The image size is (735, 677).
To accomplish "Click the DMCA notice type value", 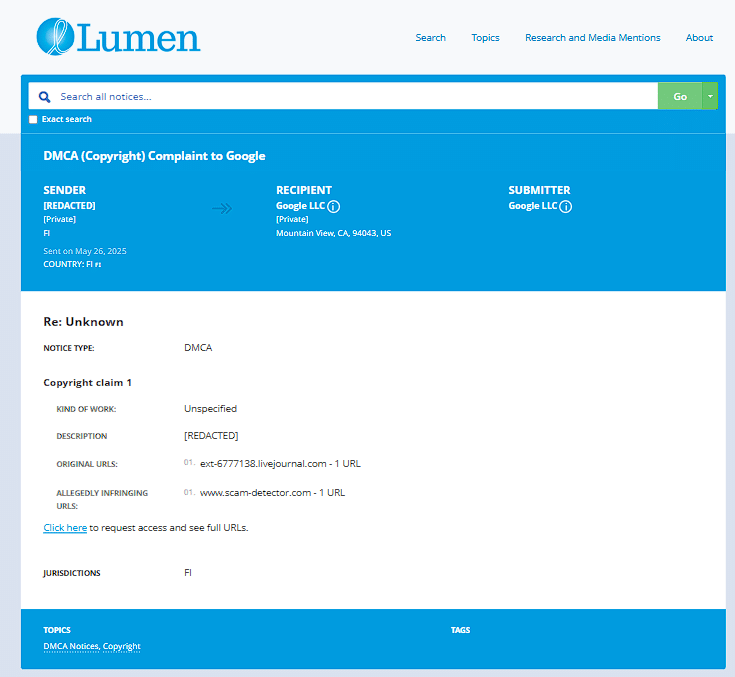I will [198, 348].
